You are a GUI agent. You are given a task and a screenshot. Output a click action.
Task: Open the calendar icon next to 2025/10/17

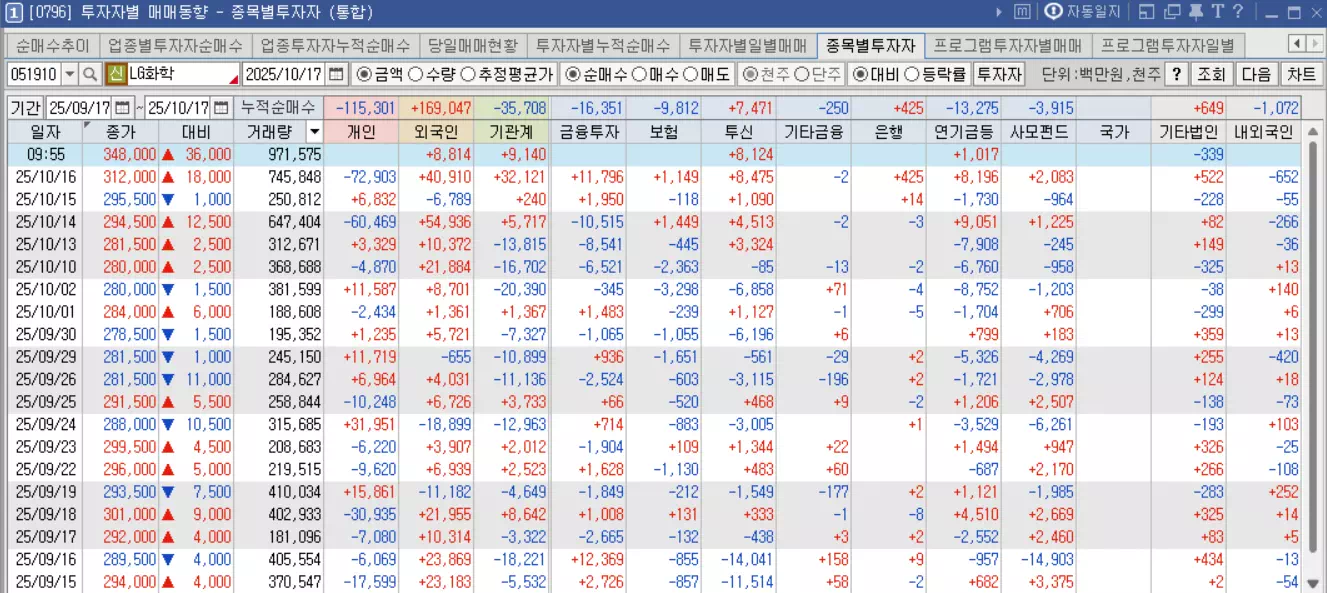click(335, 72)
